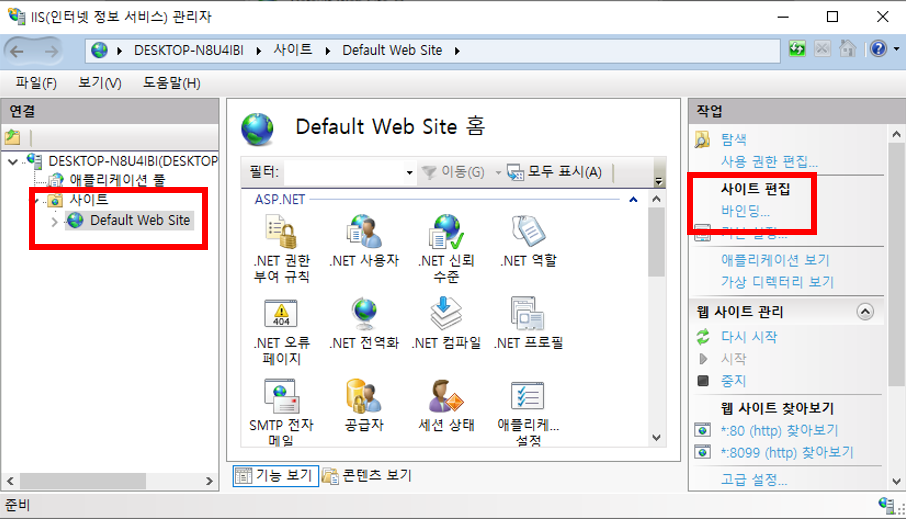This screenshot has height=521, width=906.
Task: Select 애플리케이션 풀 in the tree
Action: click(117, 180)
